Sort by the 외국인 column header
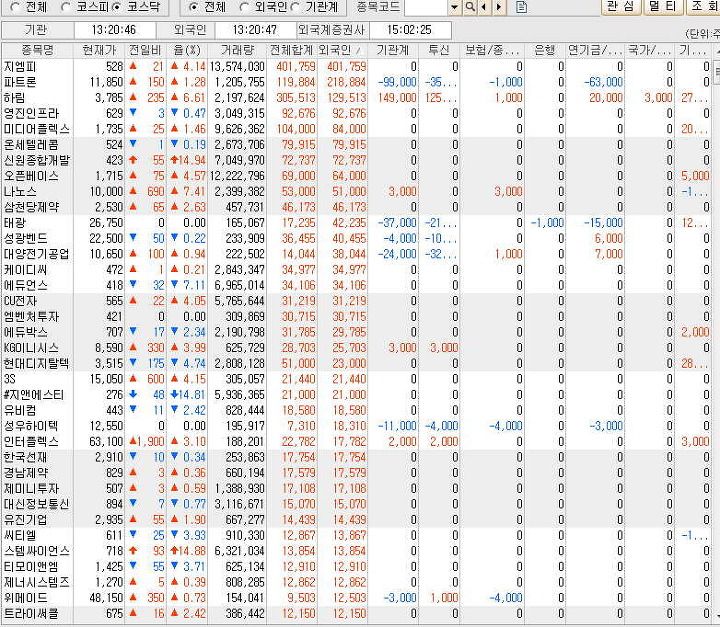Screen dimensions: 720x627 (x=340, y=50)
